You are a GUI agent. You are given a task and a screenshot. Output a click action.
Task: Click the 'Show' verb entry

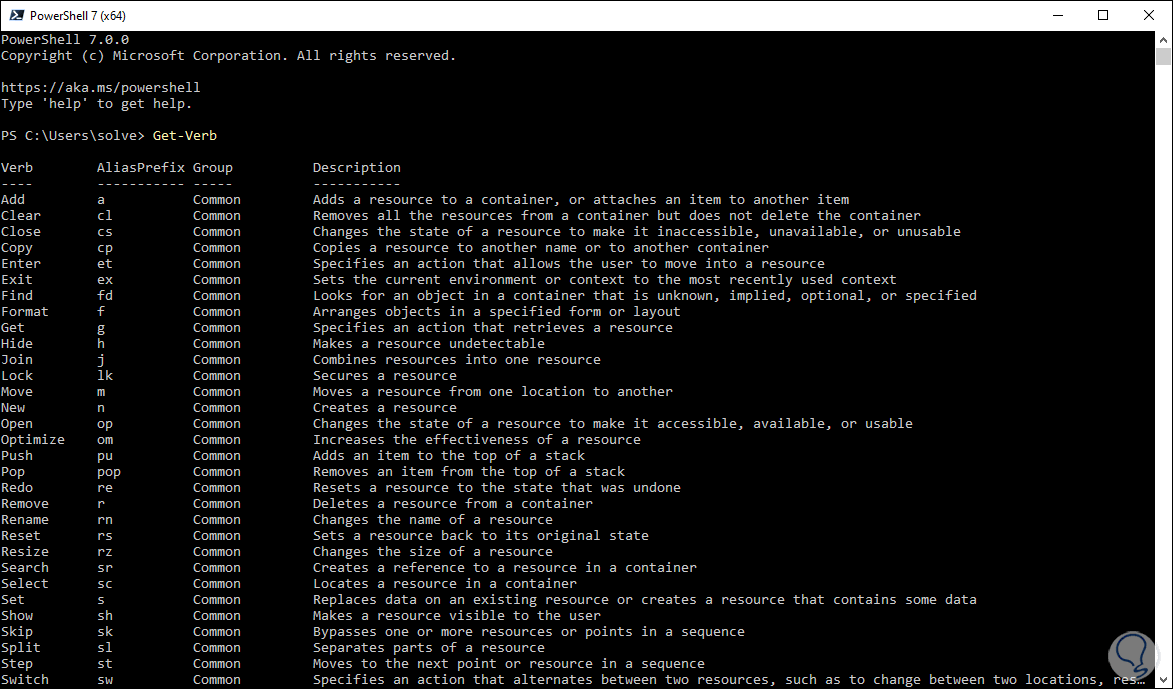16,616
